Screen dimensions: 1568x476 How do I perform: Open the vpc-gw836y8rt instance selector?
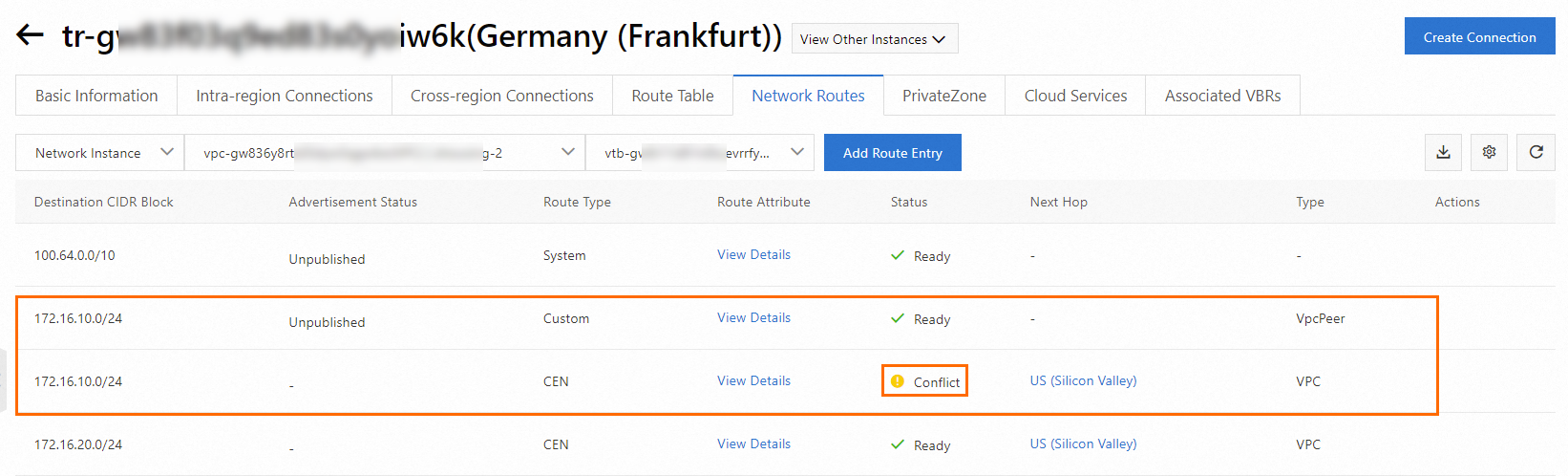384,153
